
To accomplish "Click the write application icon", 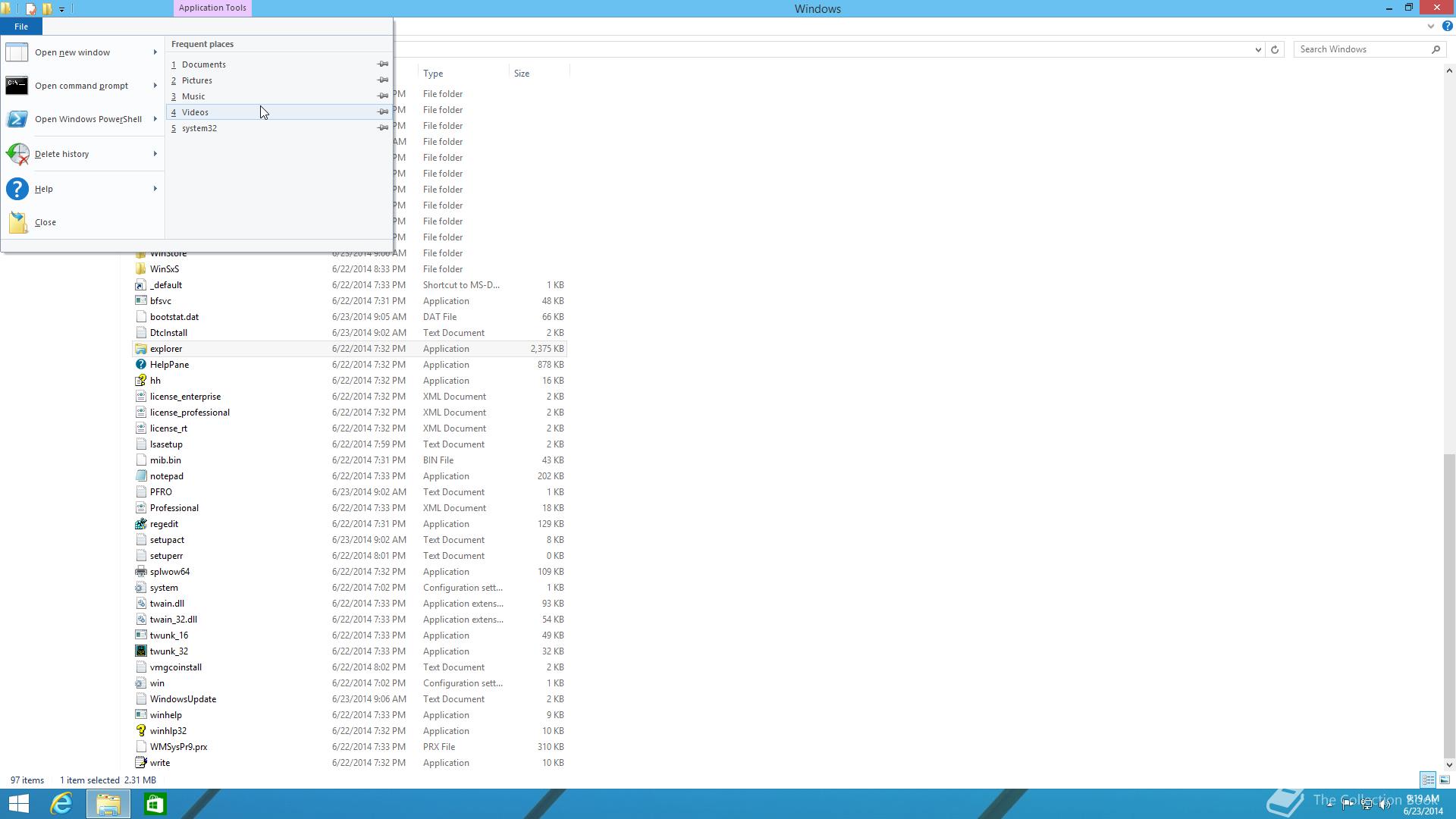I will click(x=140, y=763).
